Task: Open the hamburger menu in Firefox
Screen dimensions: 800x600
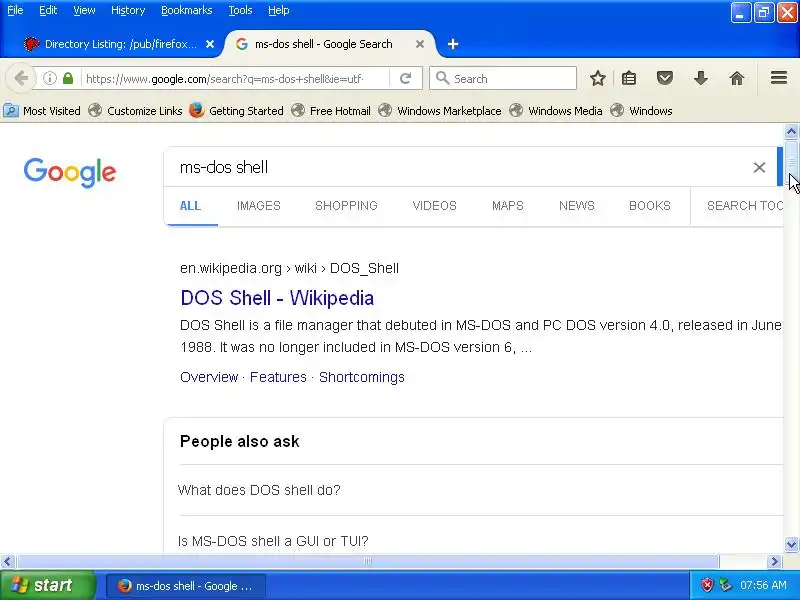Action: point(779,78)
